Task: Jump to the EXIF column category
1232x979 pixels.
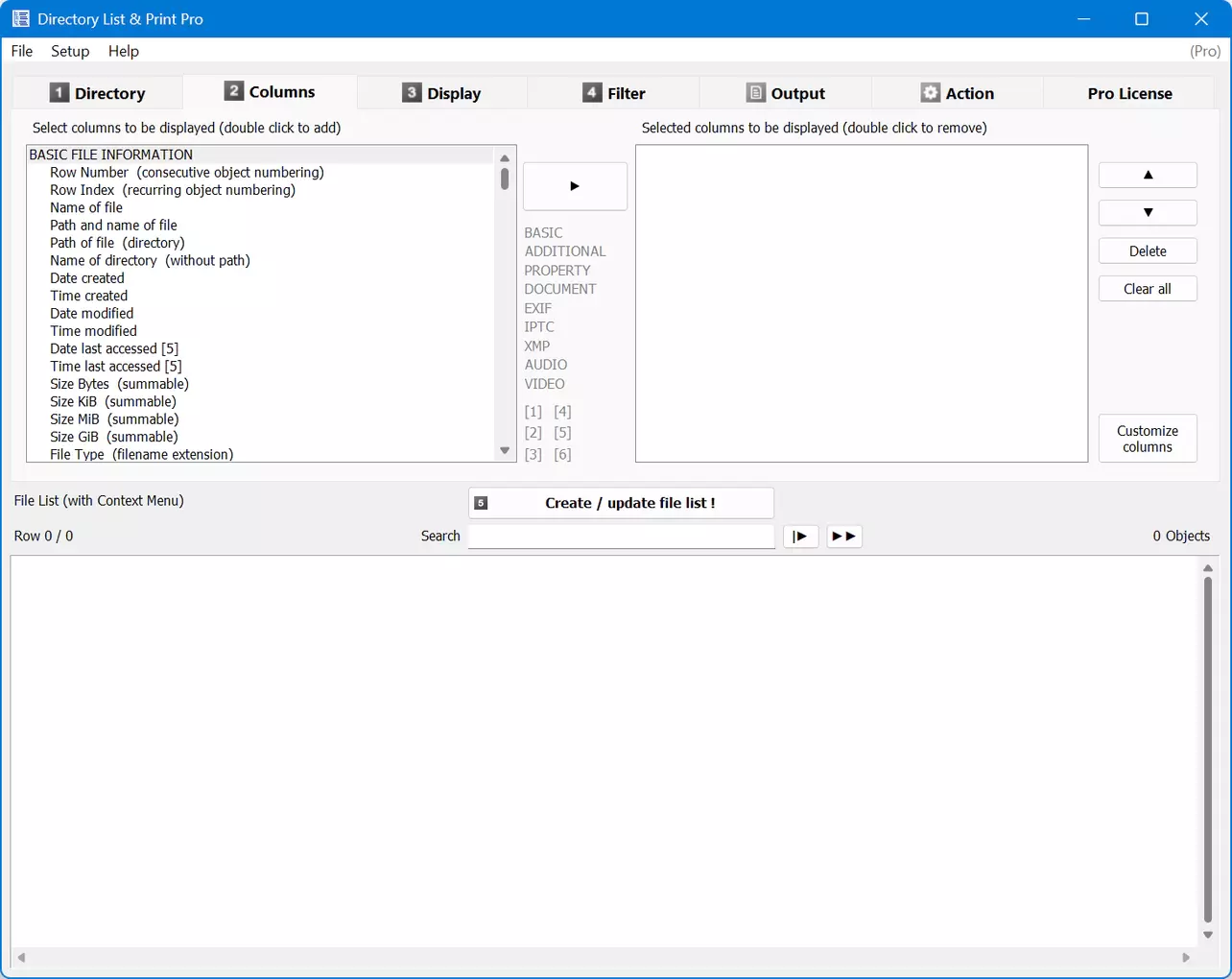Action: (537, 308)
